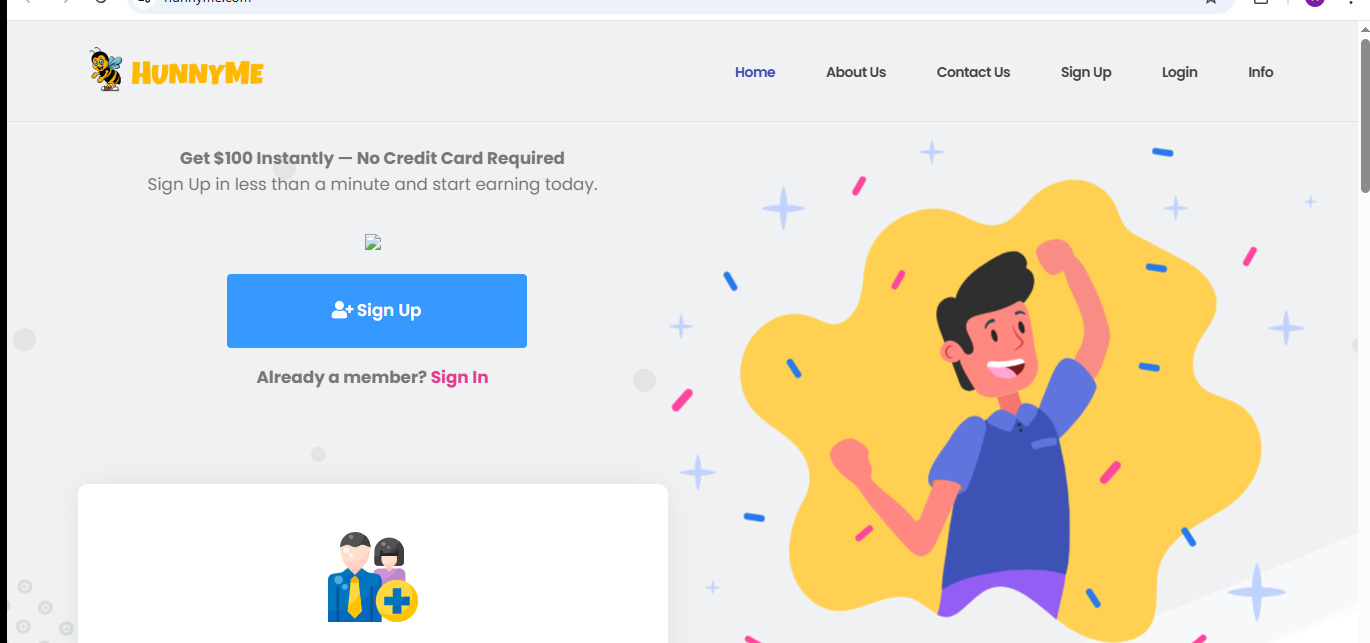Click the two-people add-member icon

coord(371,578)
